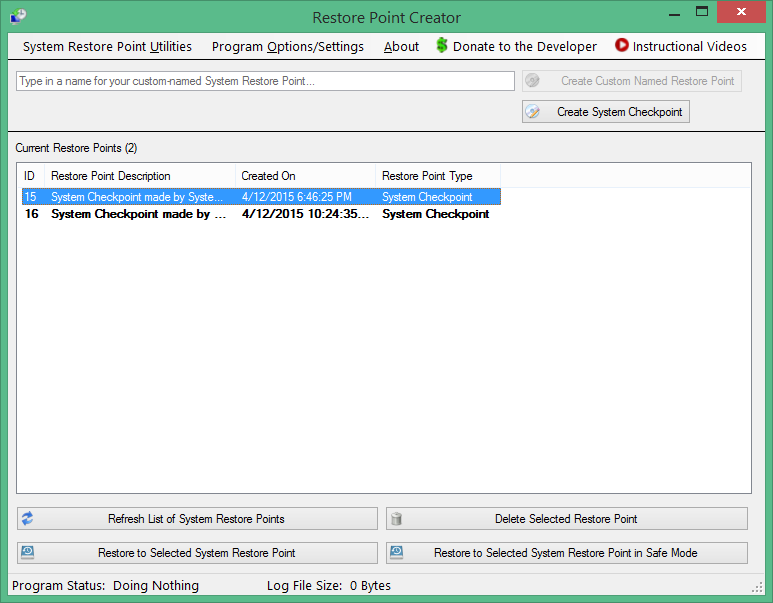The height and width of the screenshot is (603, 773).
Task: Select restore point created at 6:46:25 PM
Action: tap(295, 197)
